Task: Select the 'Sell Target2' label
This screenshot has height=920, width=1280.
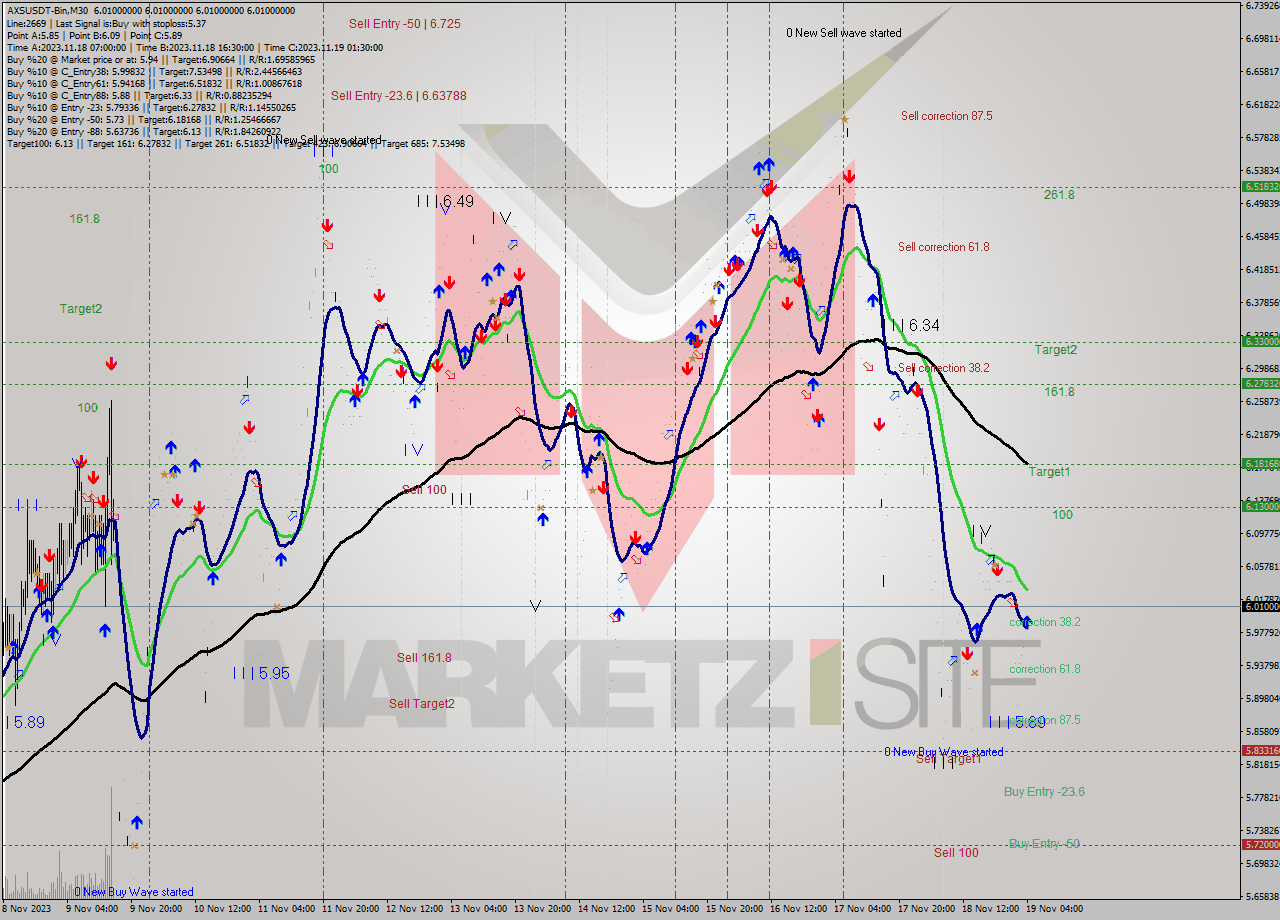Action: (x=422, y=704)
